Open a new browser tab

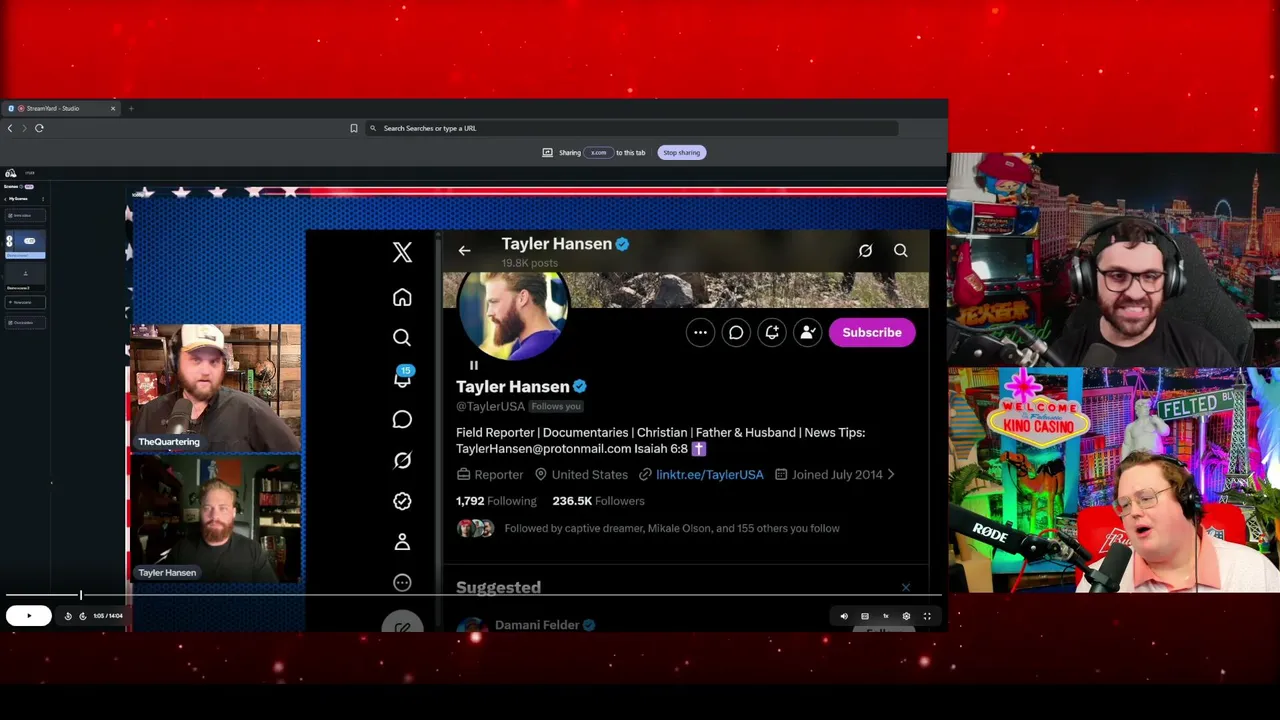coord(131,108)
